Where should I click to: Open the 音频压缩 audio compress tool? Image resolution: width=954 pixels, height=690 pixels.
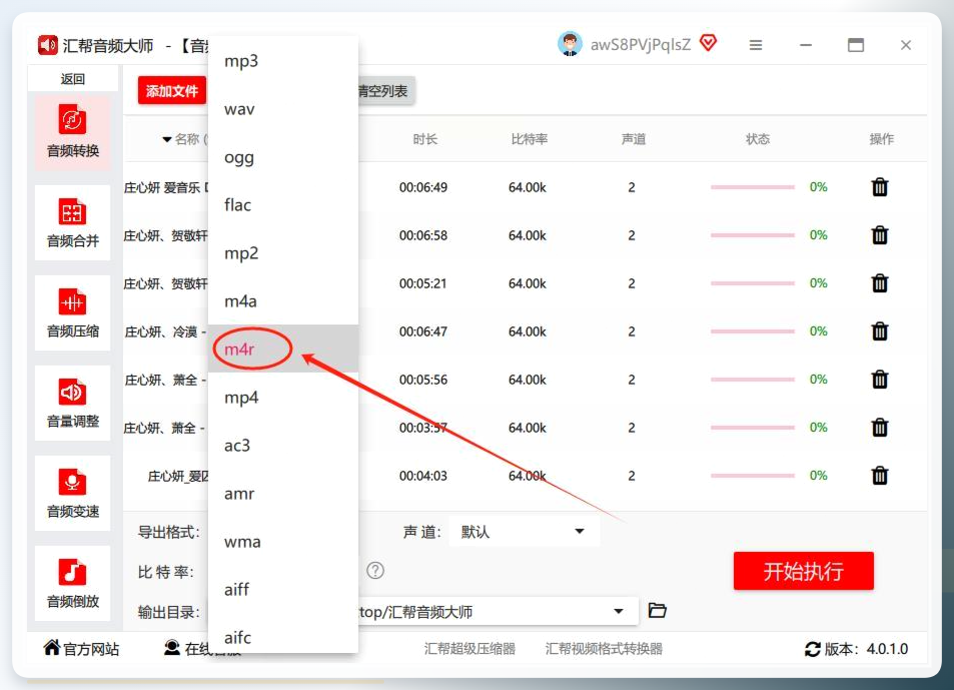click(x=72, y=313)
